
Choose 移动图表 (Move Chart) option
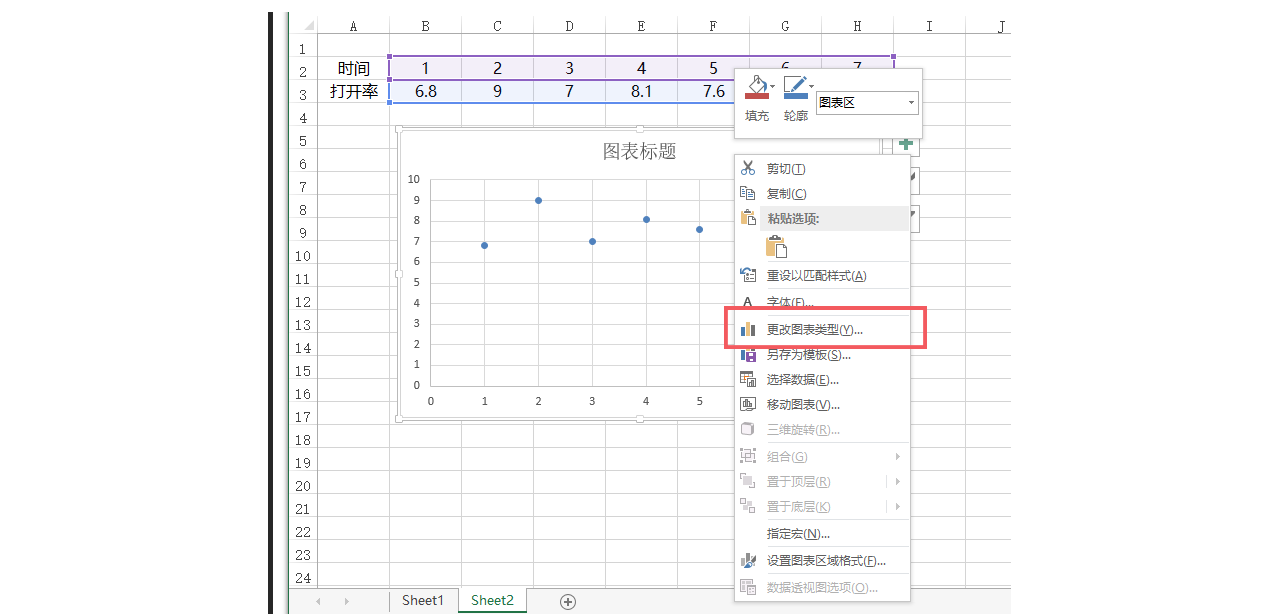pyautogui.click(x=802, y=405)
